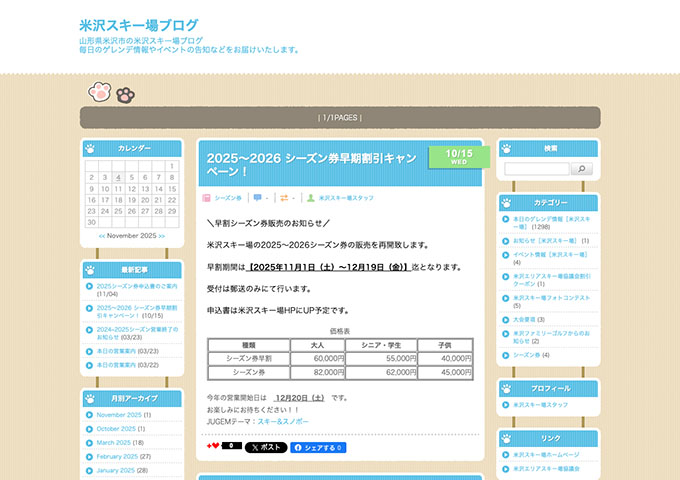Click the blue comment bubble icon
Image resolution: width=680 pixels, height=480 pixels.
coord(257,198)
